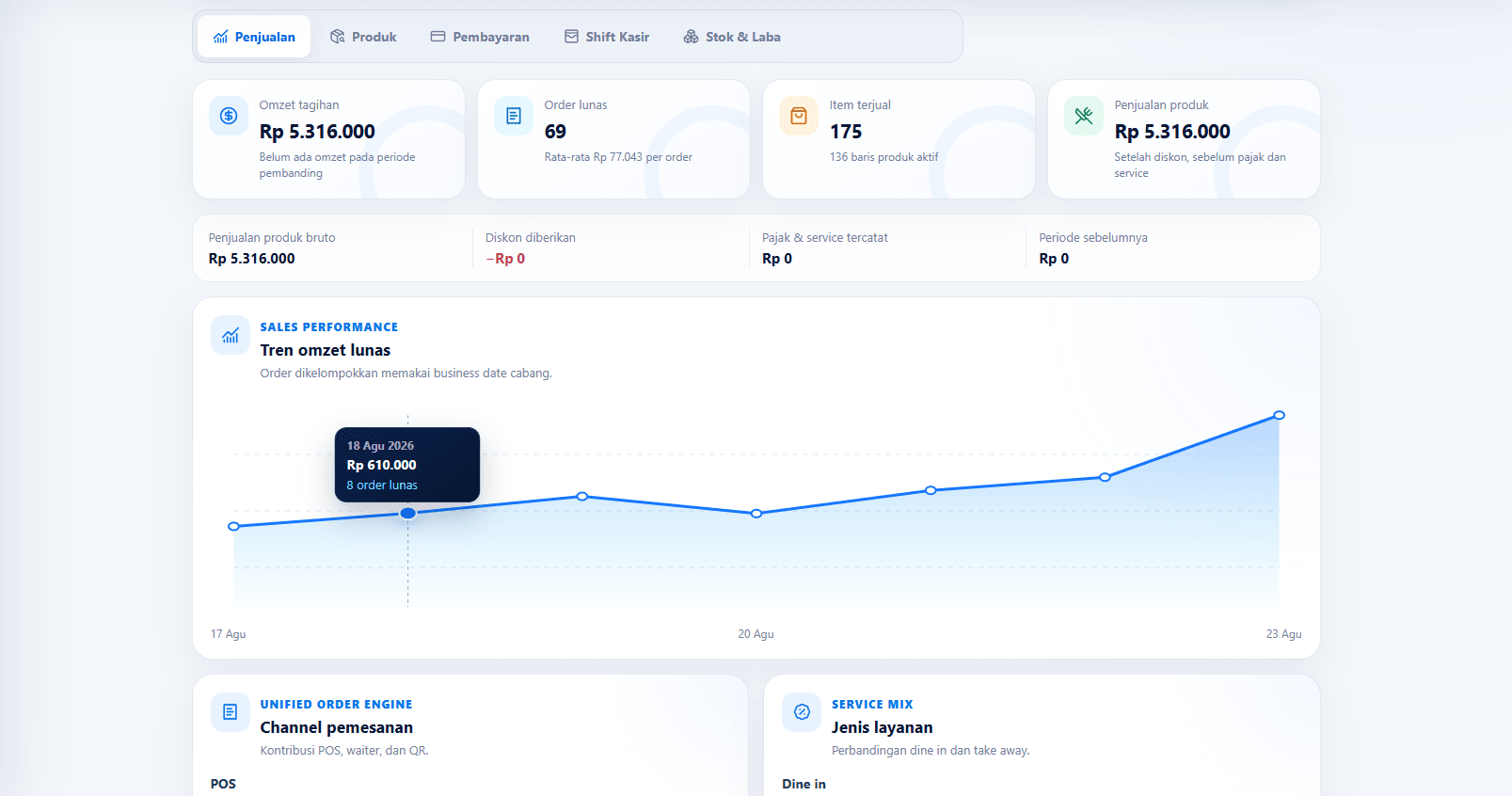
Task: Select the 17 Agu data point on chart
Action: (x=234, y=526)
